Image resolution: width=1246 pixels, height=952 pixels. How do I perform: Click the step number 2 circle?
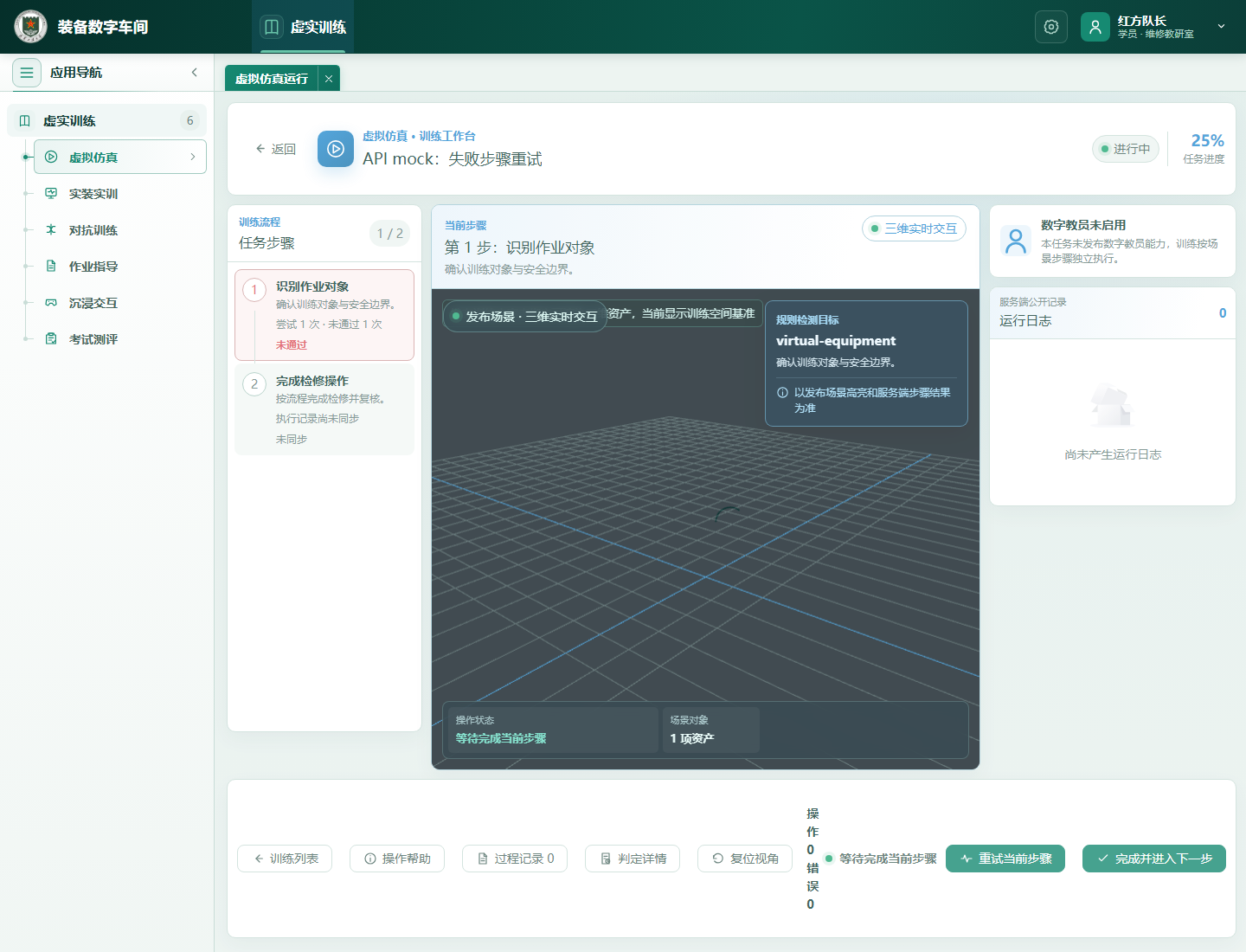[x=254, y=384]
